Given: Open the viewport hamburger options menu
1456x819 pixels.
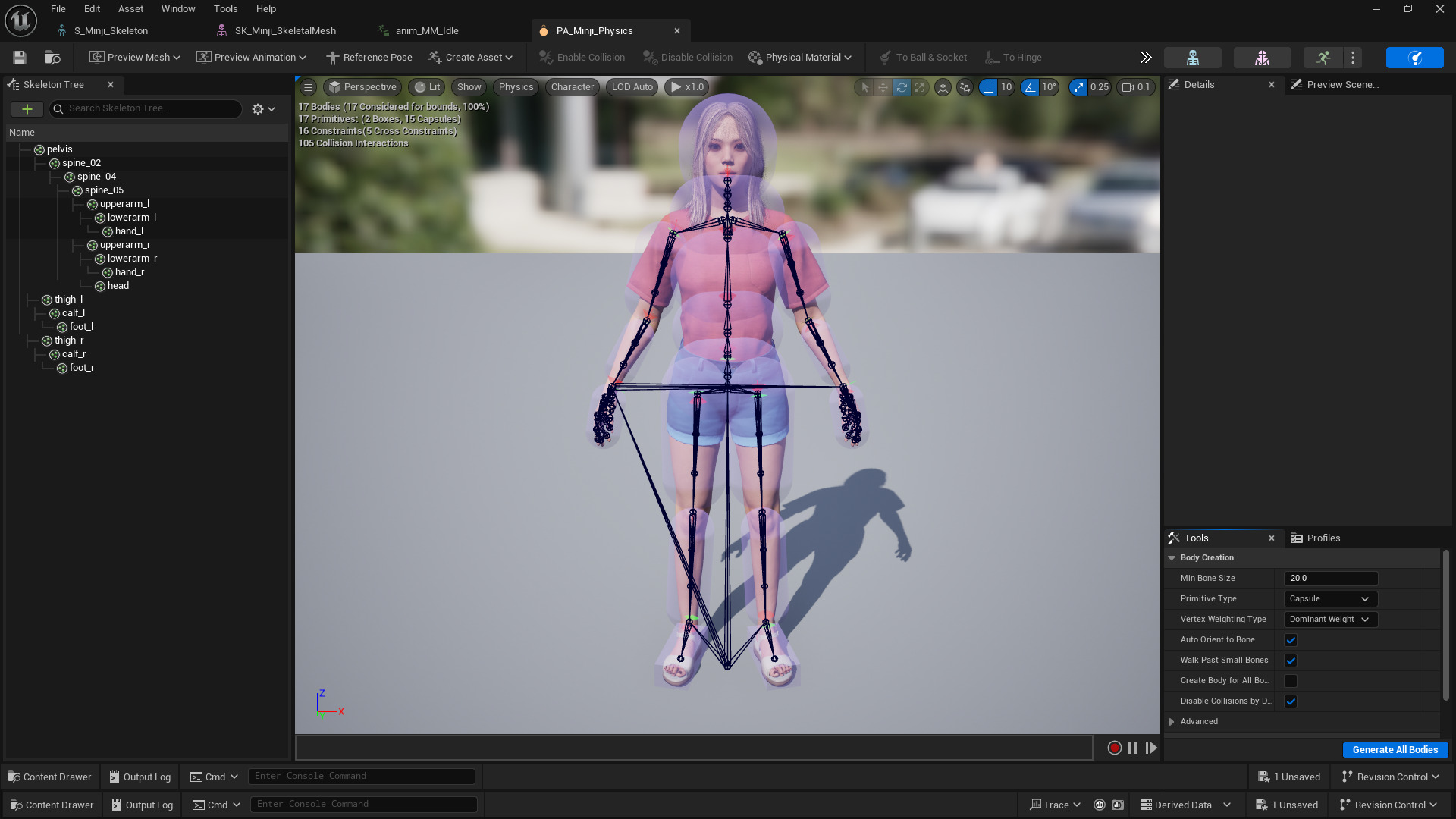Looking at the screenshot, I should tap(308, 87).
